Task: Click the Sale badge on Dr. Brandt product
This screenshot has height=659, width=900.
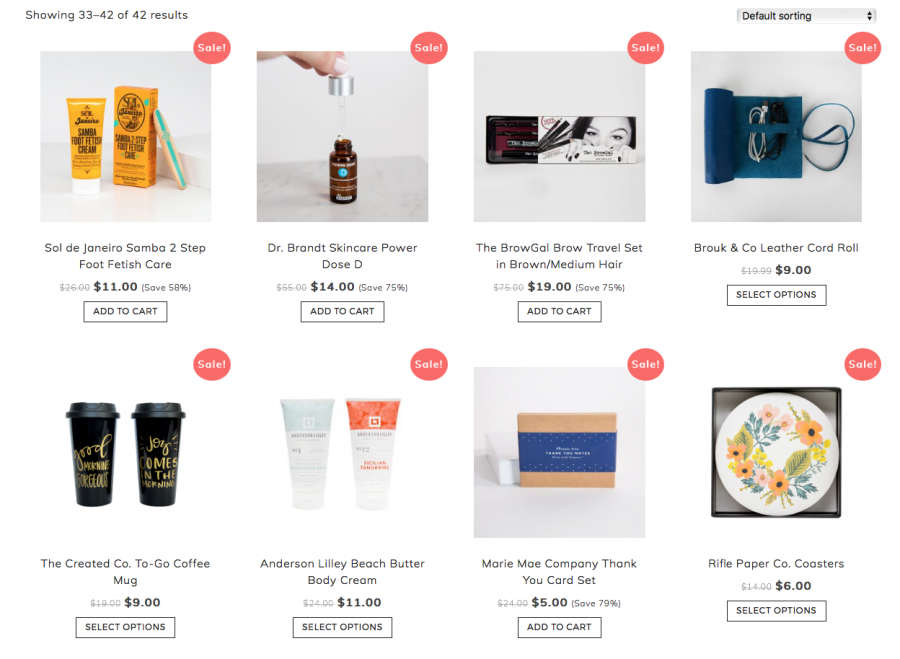Action: pos(429,48)
